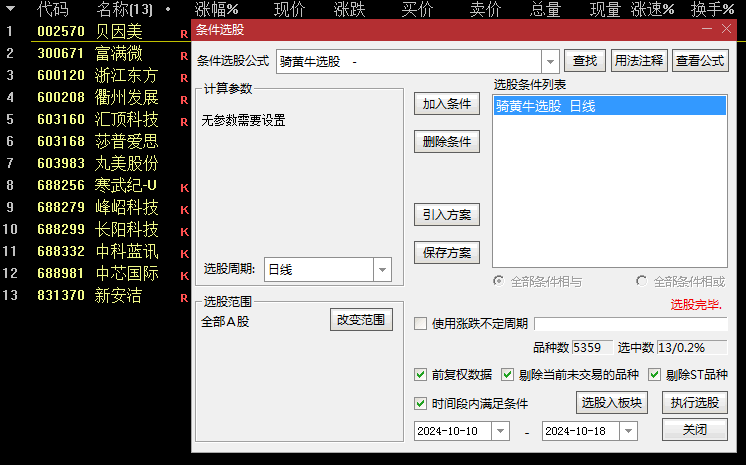The image size is (746, 465).
Task: Sort by 现量 column header
Action: click(x=605, y=9)
